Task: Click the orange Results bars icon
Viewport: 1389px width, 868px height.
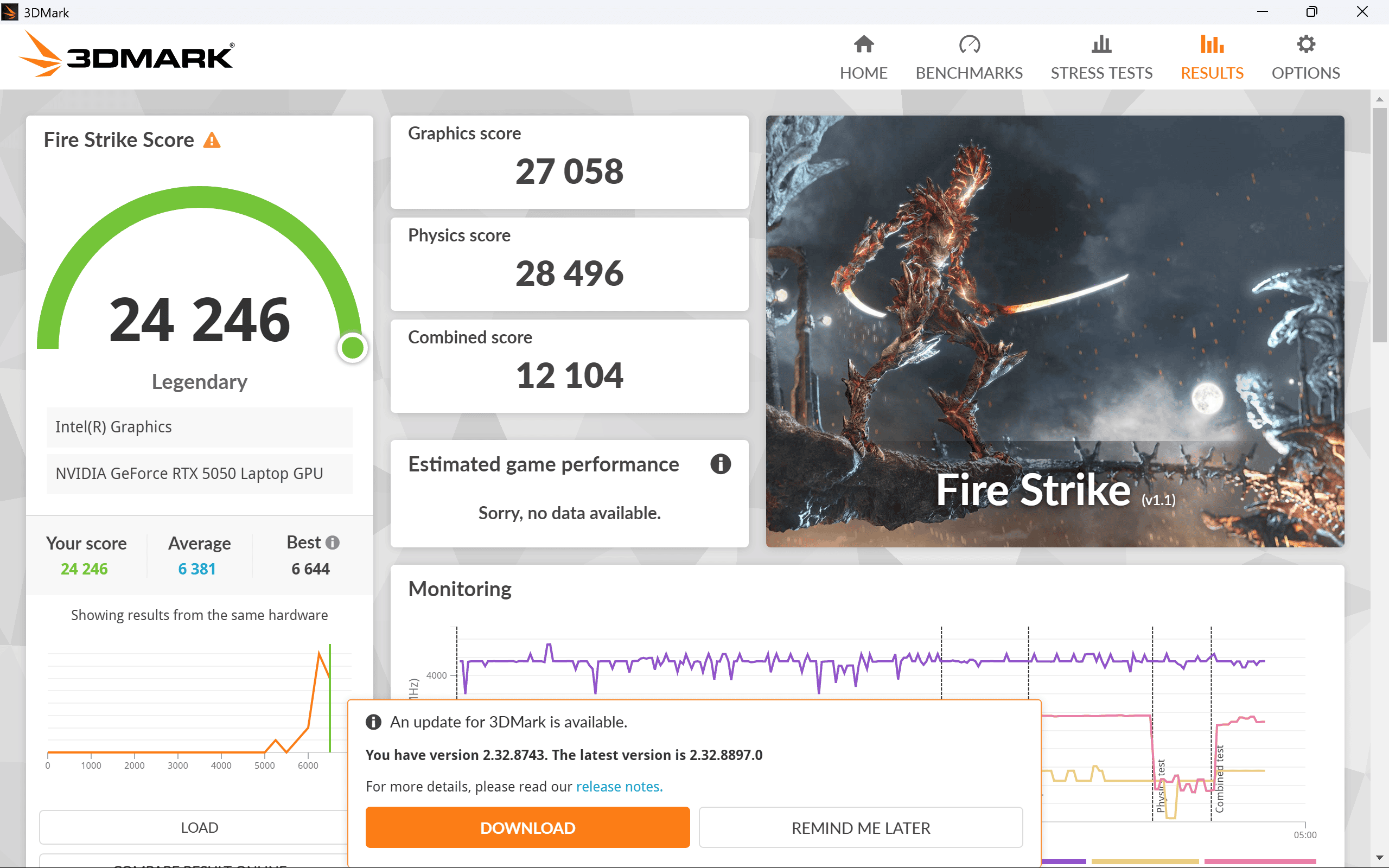Action: click(x=1212, y=44)
